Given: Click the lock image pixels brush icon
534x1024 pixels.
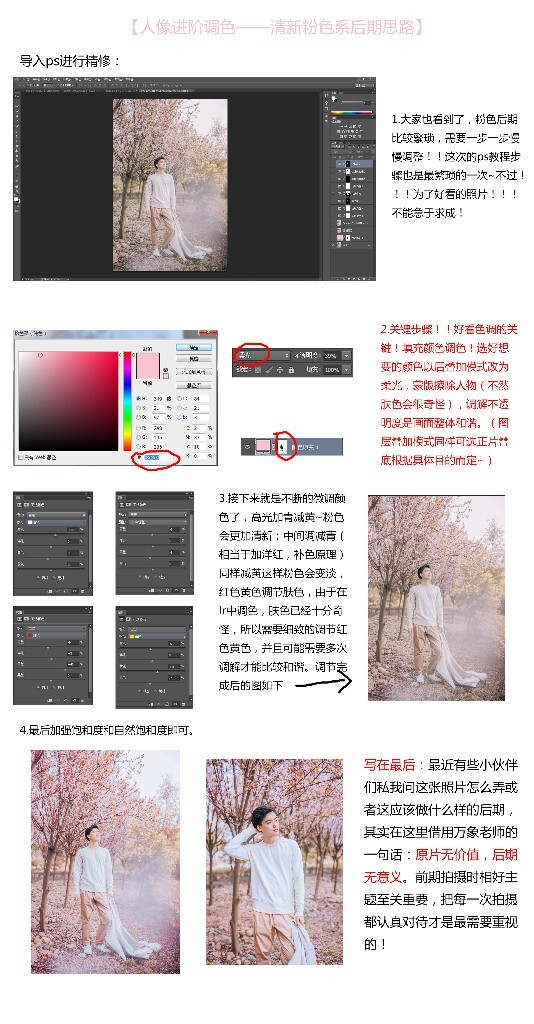Looking at the screenshot, I should point(269,370).
